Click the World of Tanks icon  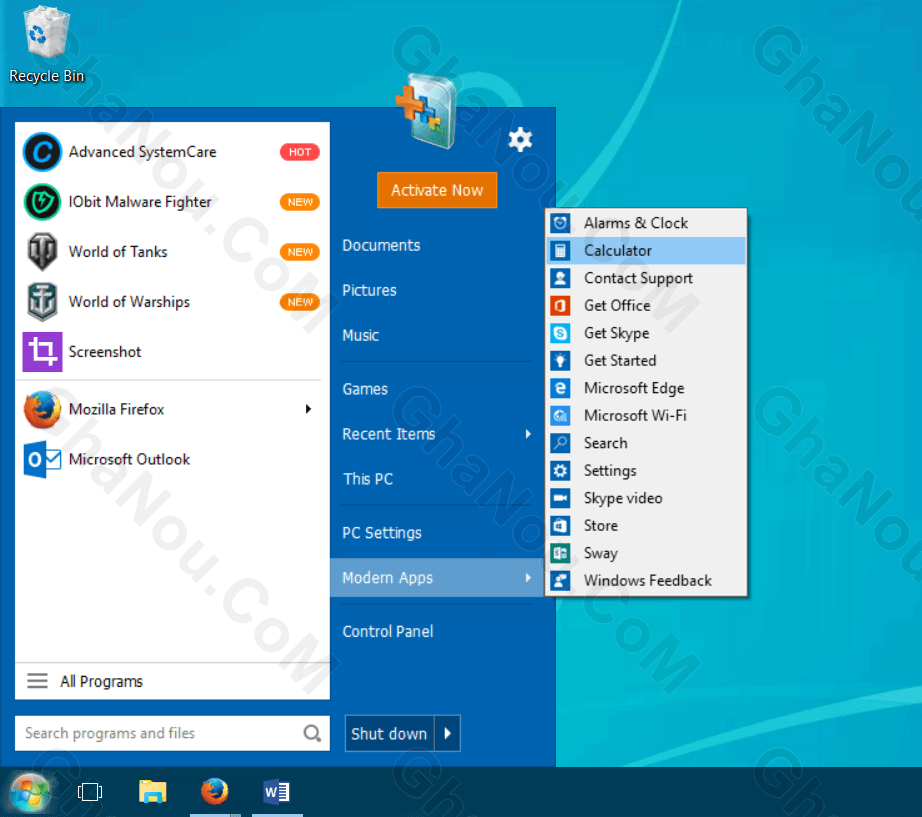click(x=42, y=252)
